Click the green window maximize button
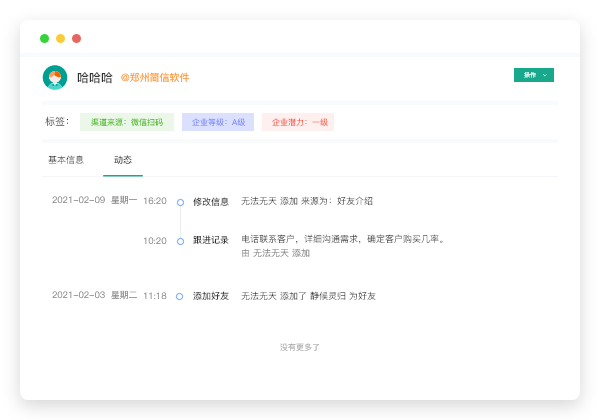This screenshot has height=420, width=600. (44, 38)
